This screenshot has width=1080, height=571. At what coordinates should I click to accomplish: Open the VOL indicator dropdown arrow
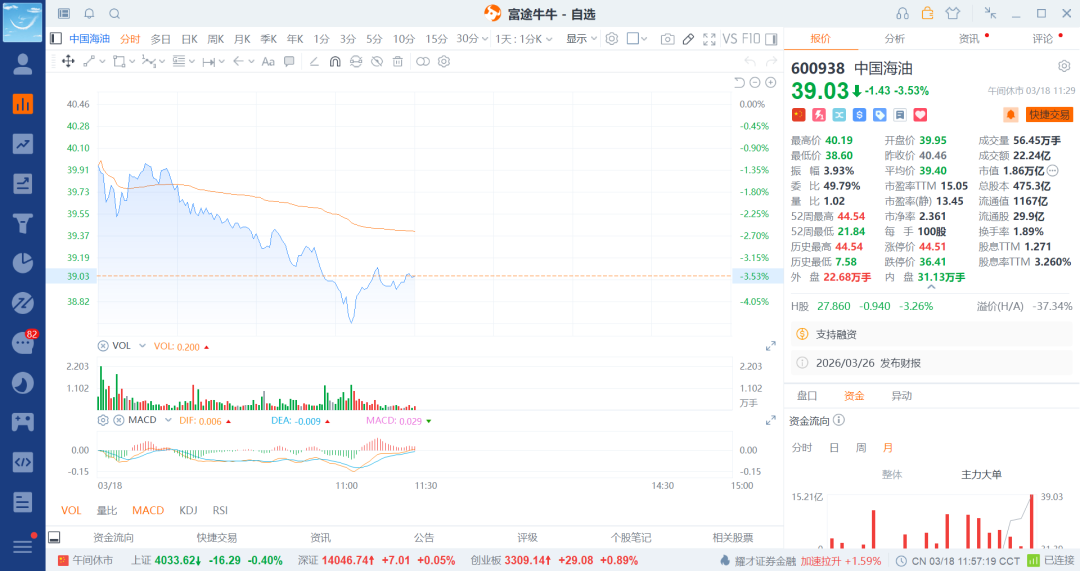[143, 346]
